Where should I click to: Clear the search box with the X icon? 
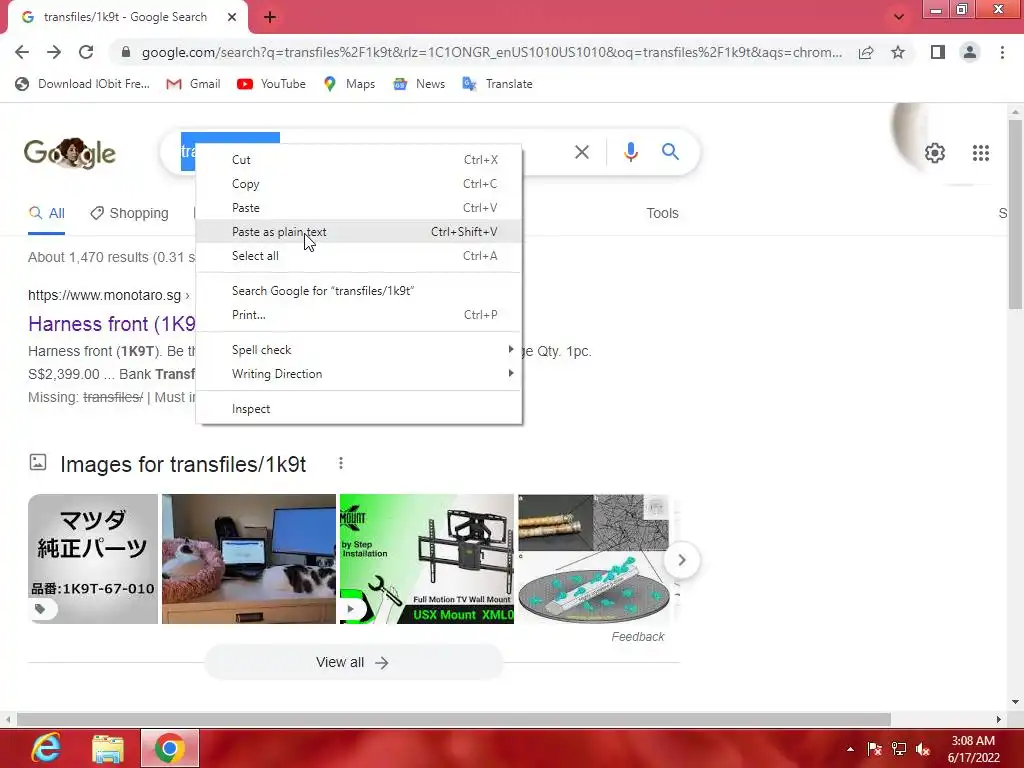coord(581,152)
